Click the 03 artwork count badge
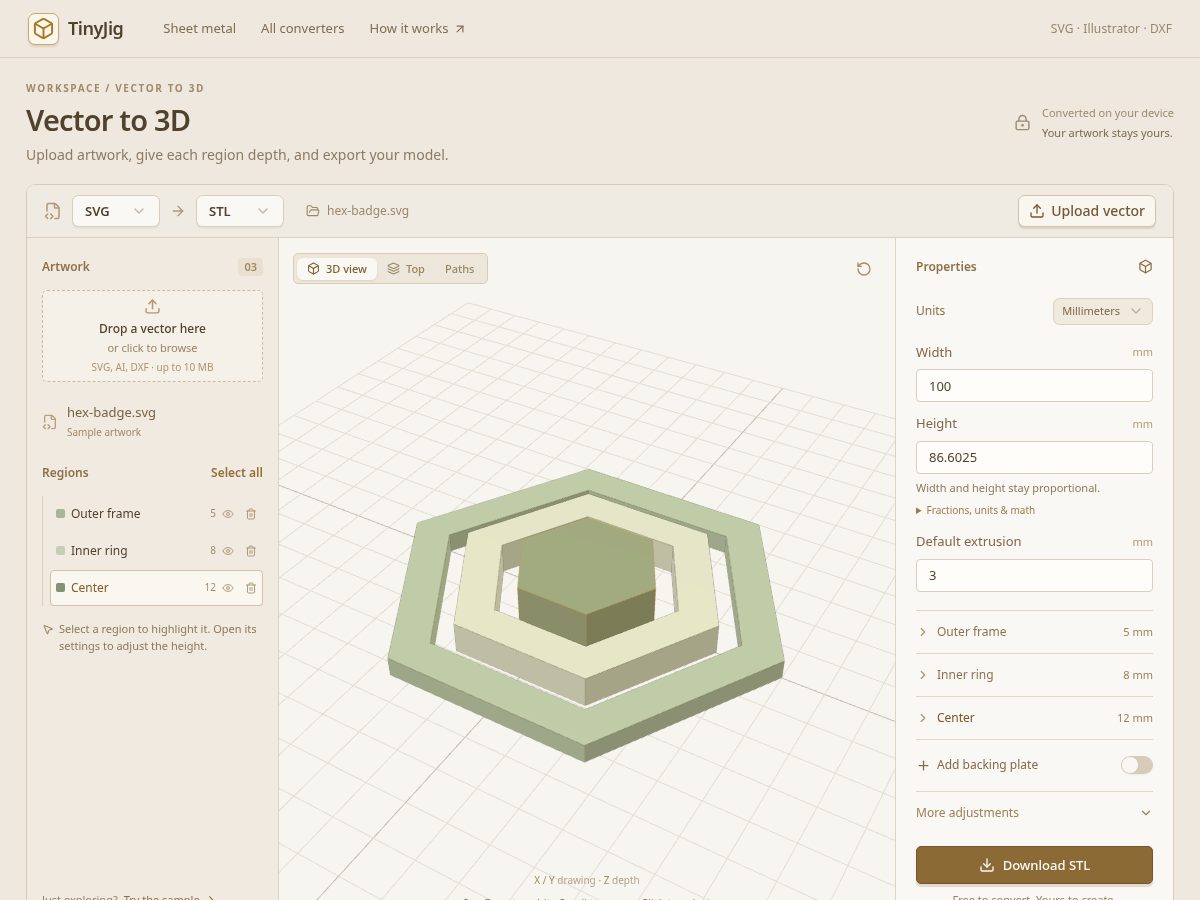1200x900 pixels. pyautogui.click(x=250, y=267)
